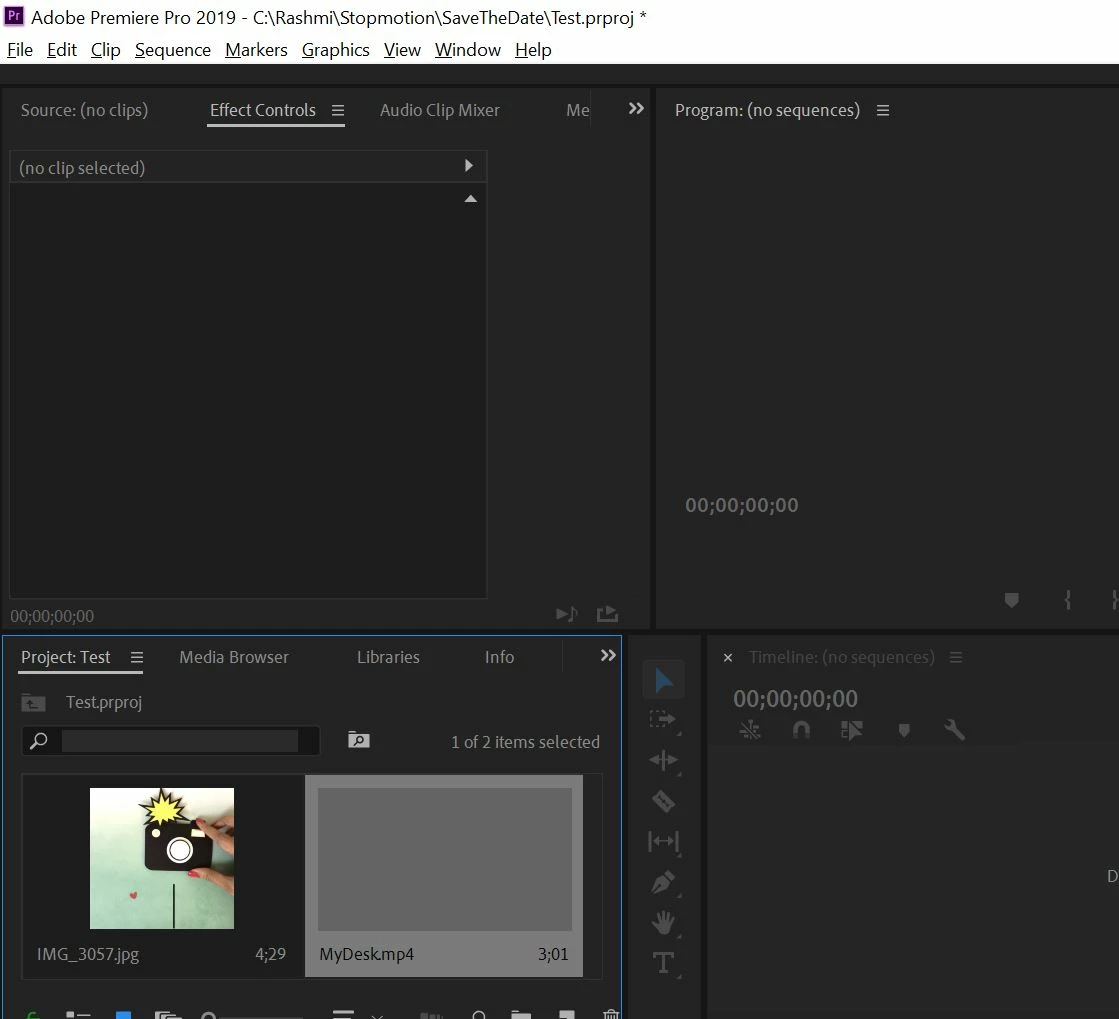1119x1019 pixels.
Task: Select the Ripple Edit tool
Action: (x=663, y=760)
